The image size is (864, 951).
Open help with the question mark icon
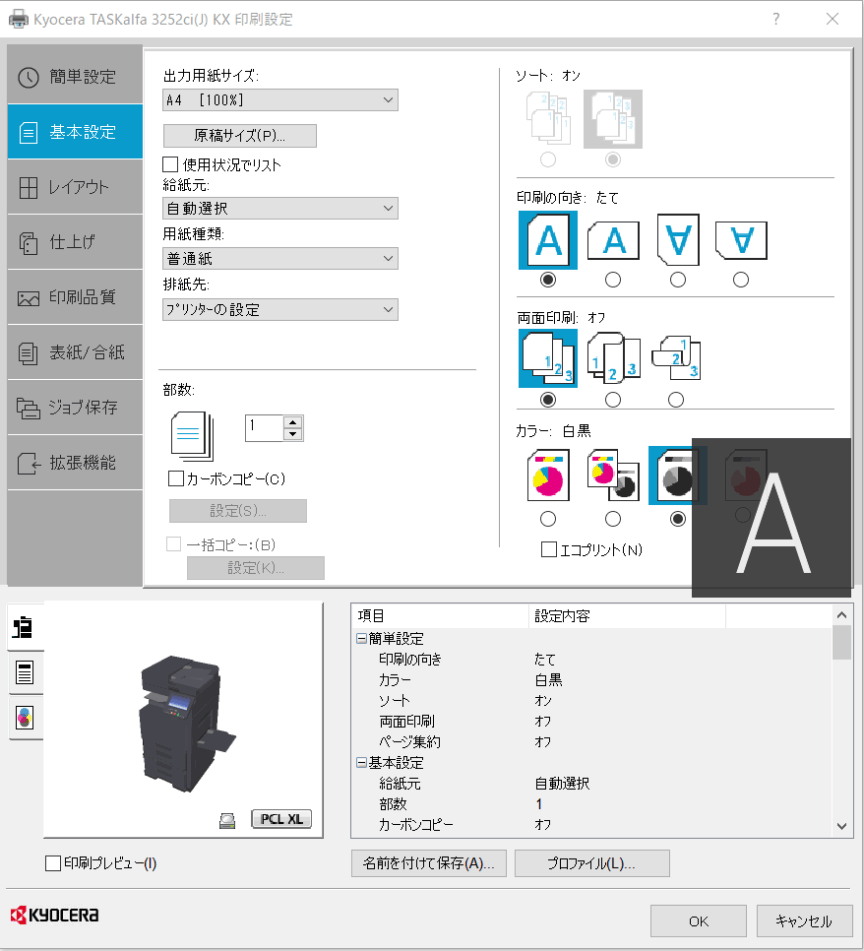[x=776, y=19]
